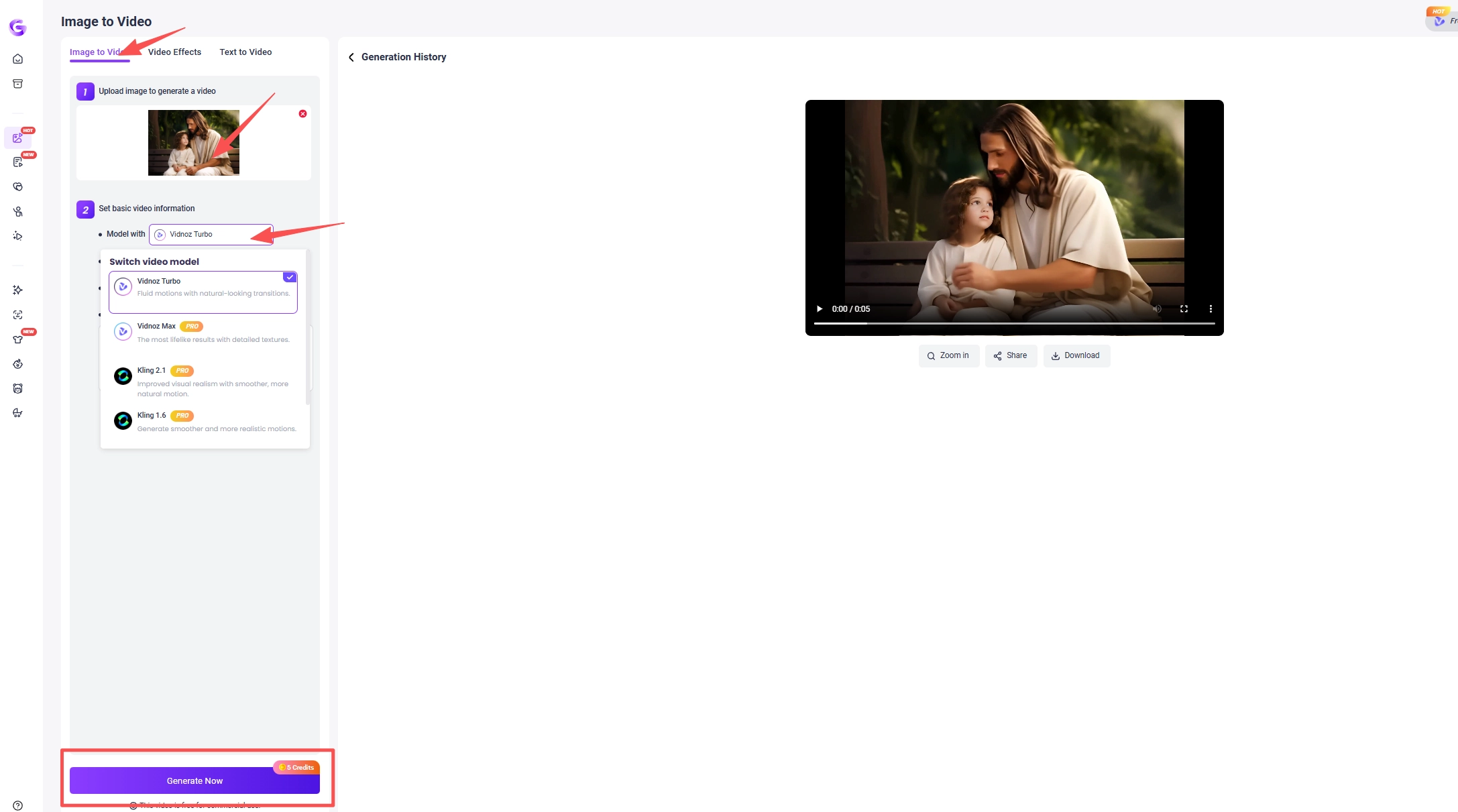Open the sidebar tool marked with NEW badge

(x=17, y=162)
